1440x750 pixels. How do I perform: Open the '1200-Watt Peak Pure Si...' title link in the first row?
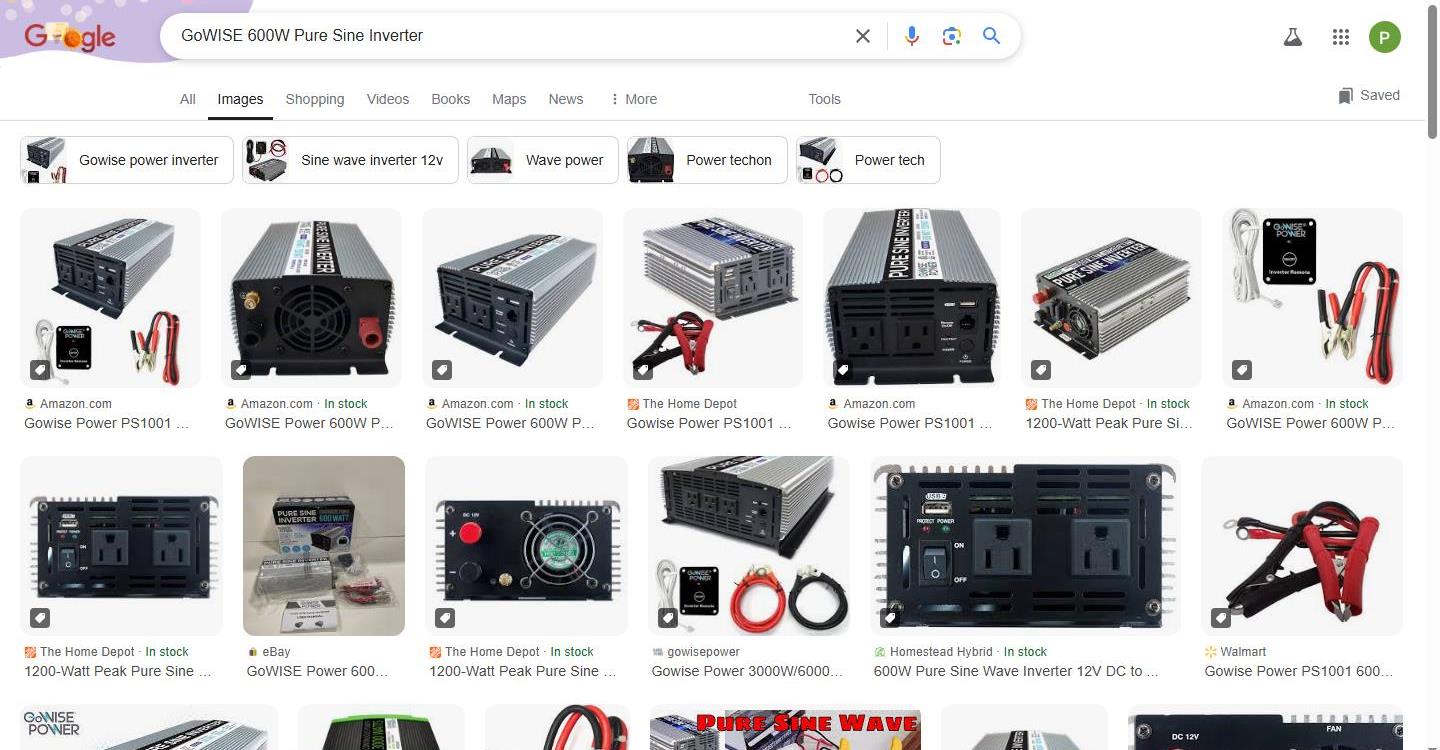[1109, 423]
